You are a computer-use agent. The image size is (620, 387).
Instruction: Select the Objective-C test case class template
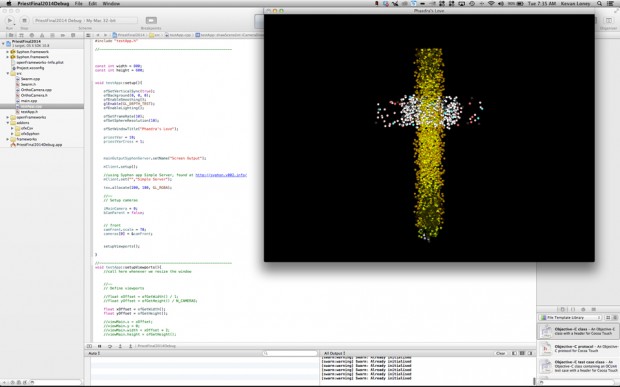pyautogui.click(x=578, y=366)
